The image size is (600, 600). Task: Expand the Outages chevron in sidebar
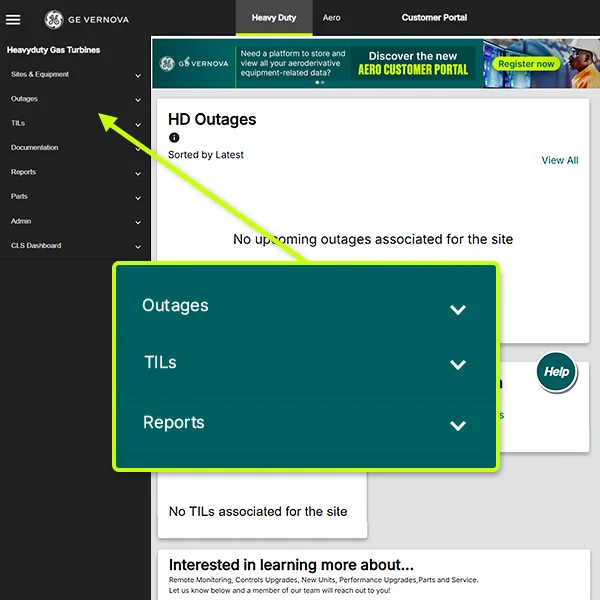(138, 100)
